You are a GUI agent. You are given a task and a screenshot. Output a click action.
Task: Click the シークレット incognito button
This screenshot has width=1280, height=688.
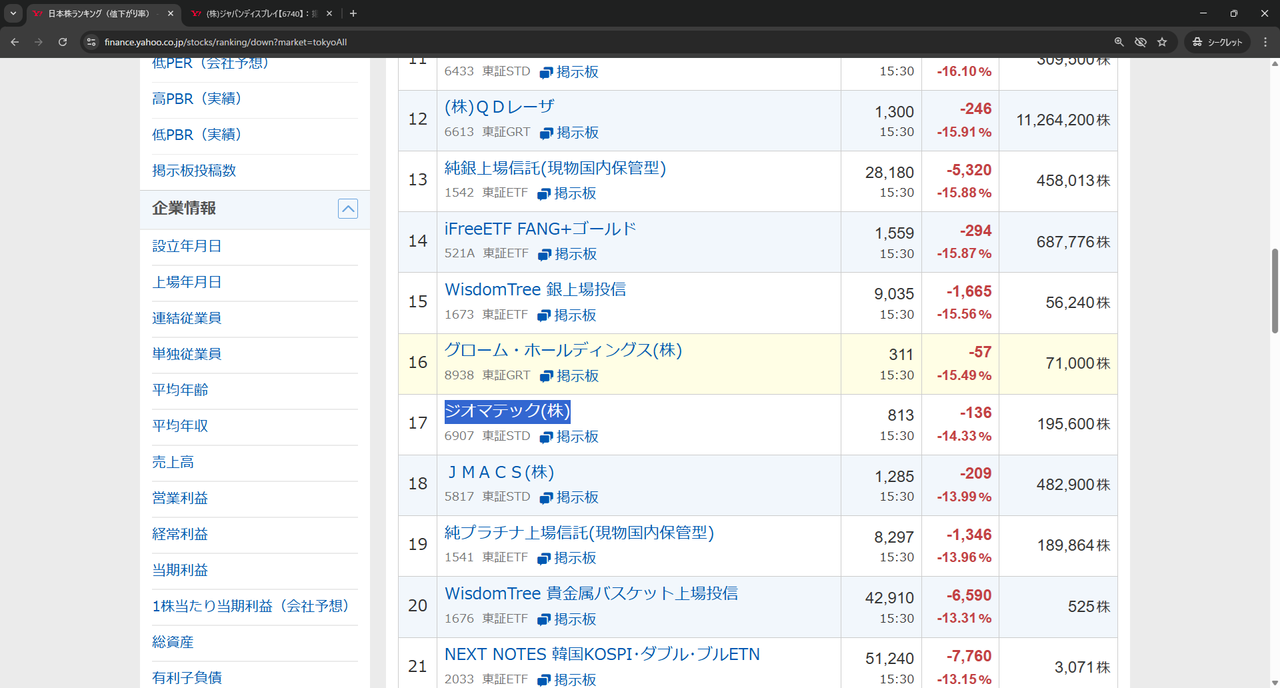click(1217, 42)
